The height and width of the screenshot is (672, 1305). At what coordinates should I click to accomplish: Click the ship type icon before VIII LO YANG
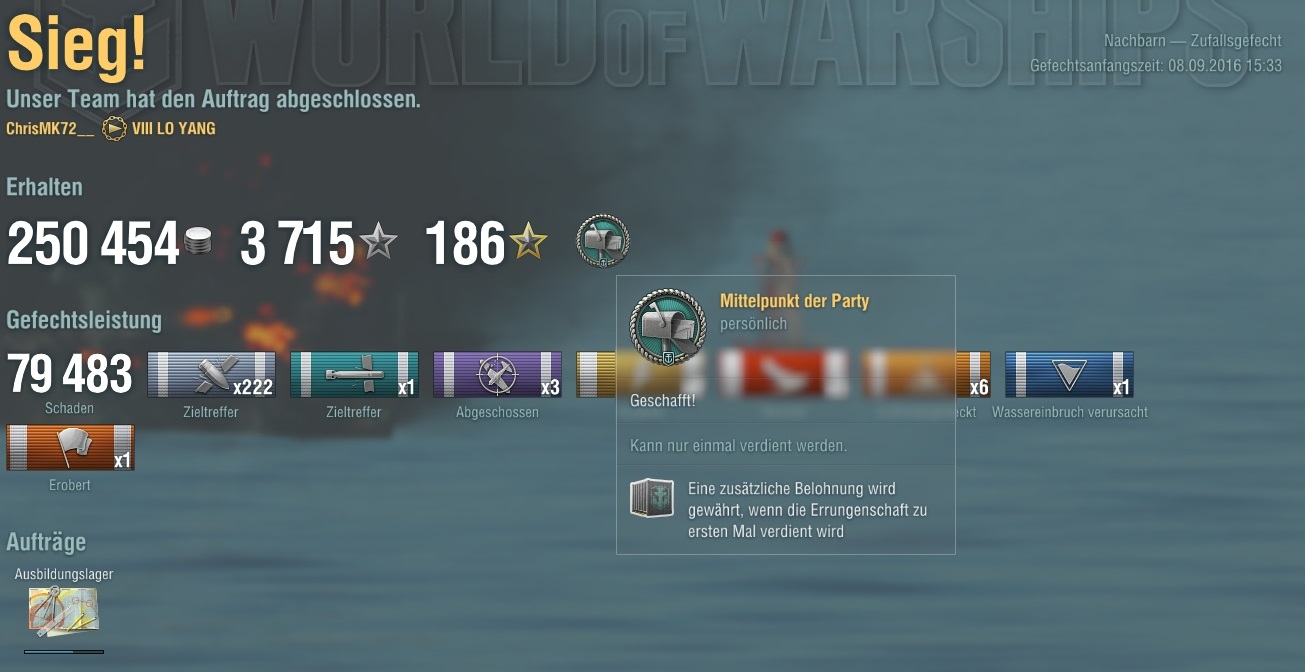(x=114, y=129)
